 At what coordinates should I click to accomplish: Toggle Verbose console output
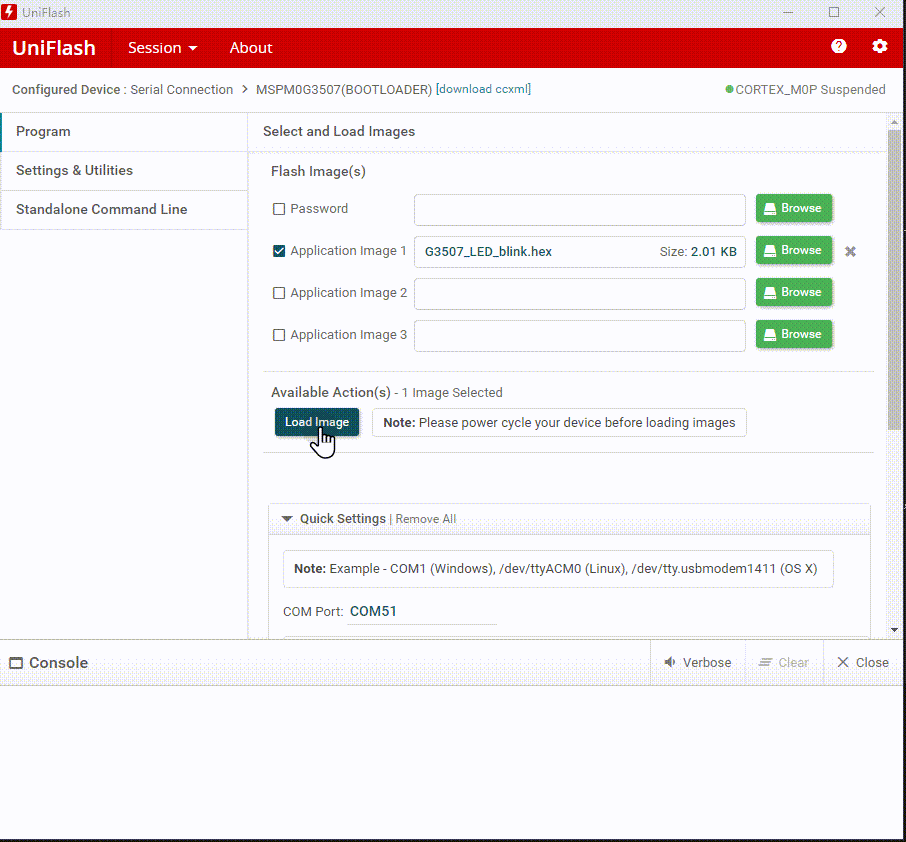(697, 662)
